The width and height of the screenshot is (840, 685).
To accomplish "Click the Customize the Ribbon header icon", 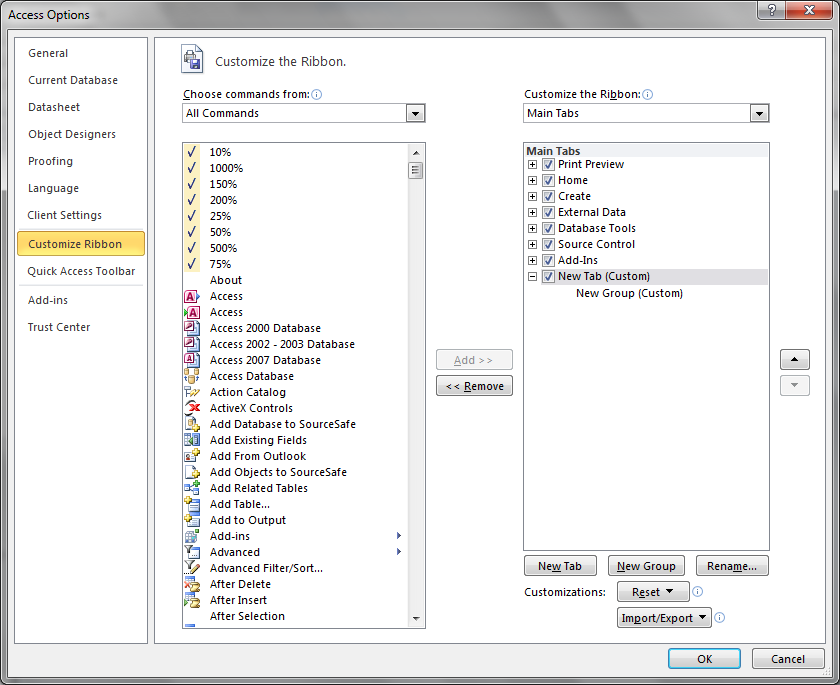I will pyautogui.click(x=192, y=59).
